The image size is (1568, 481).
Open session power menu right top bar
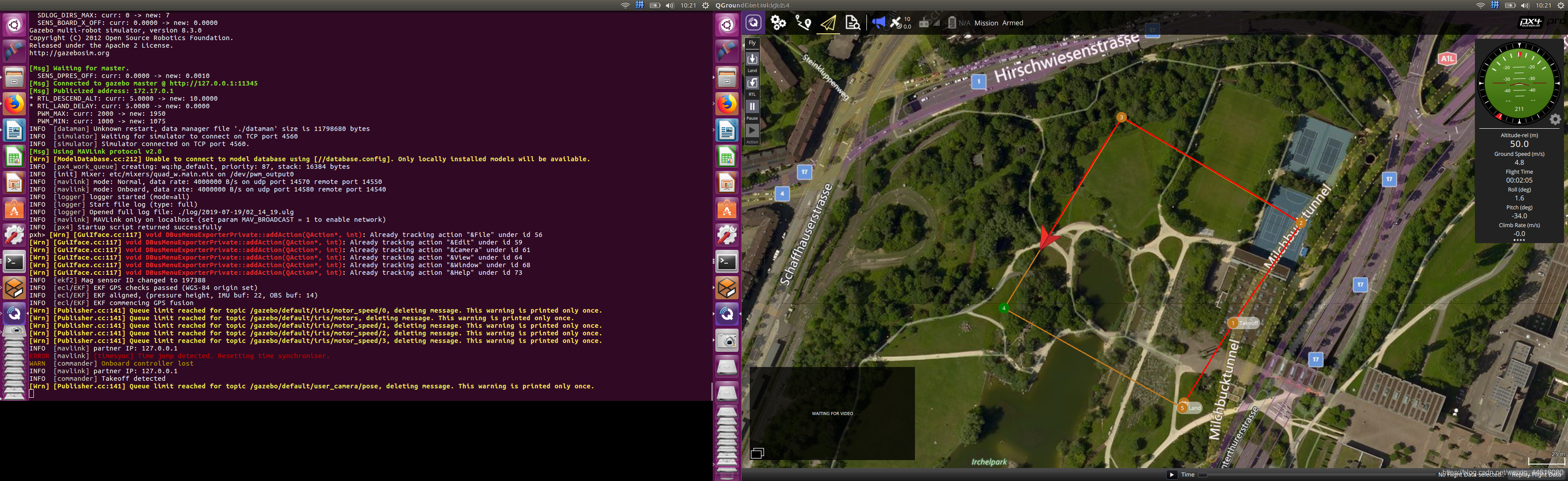click(1561, 5)
